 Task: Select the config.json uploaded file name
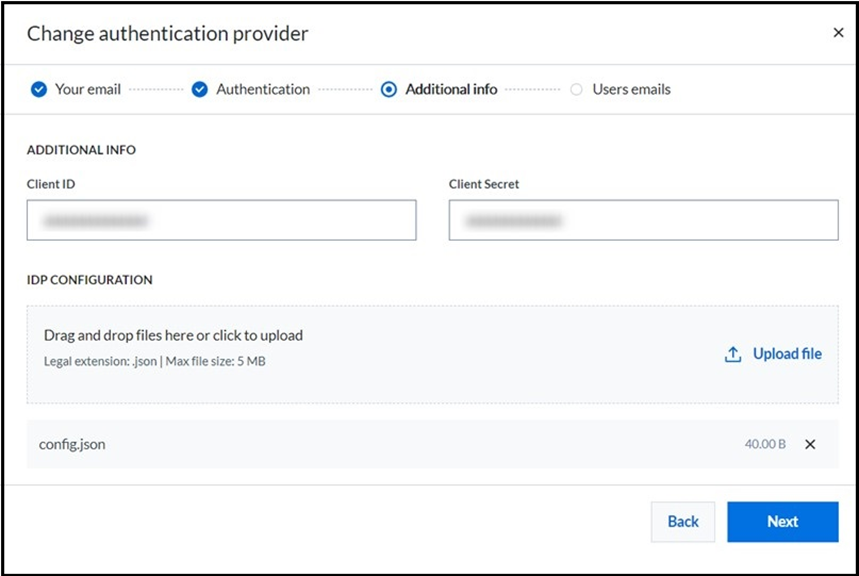tap(72, 444)
